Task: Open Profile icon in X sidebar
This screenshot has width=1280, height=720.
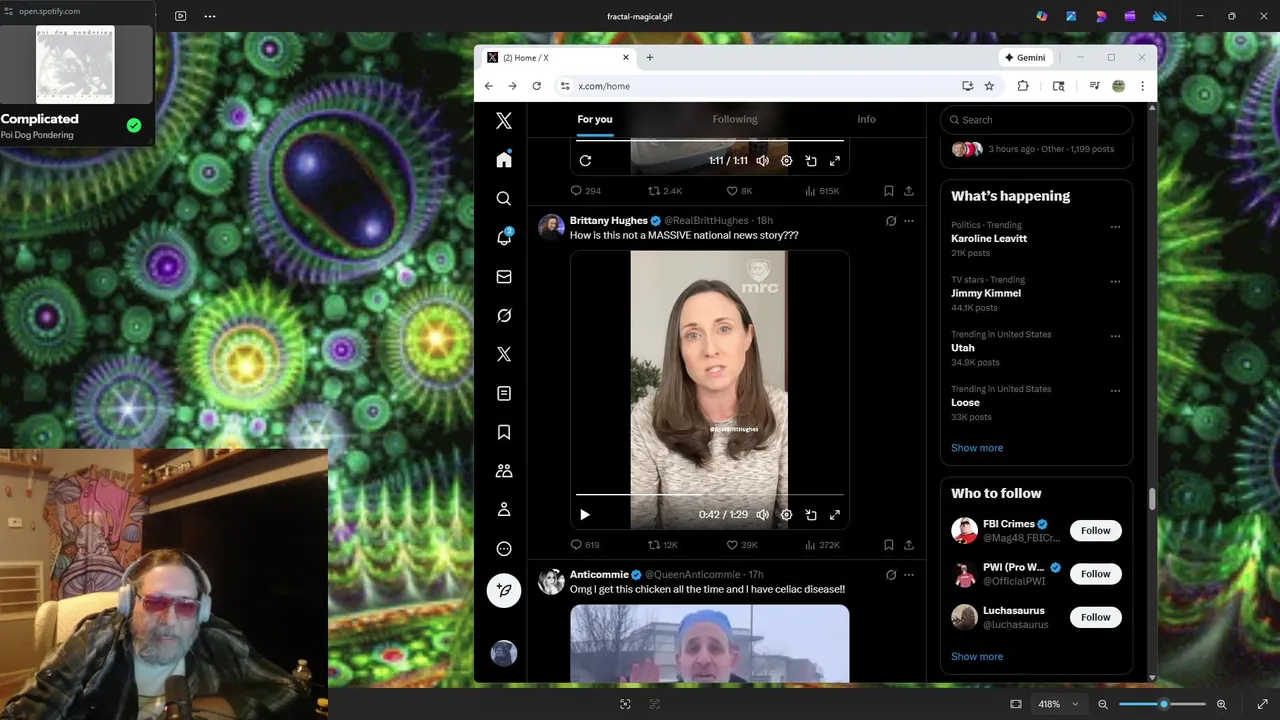Action: tap(504, 510)
